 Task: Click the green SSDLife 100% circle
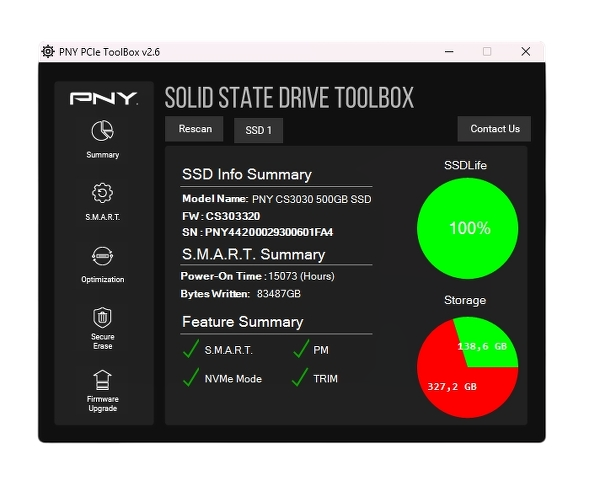(468, 228)
